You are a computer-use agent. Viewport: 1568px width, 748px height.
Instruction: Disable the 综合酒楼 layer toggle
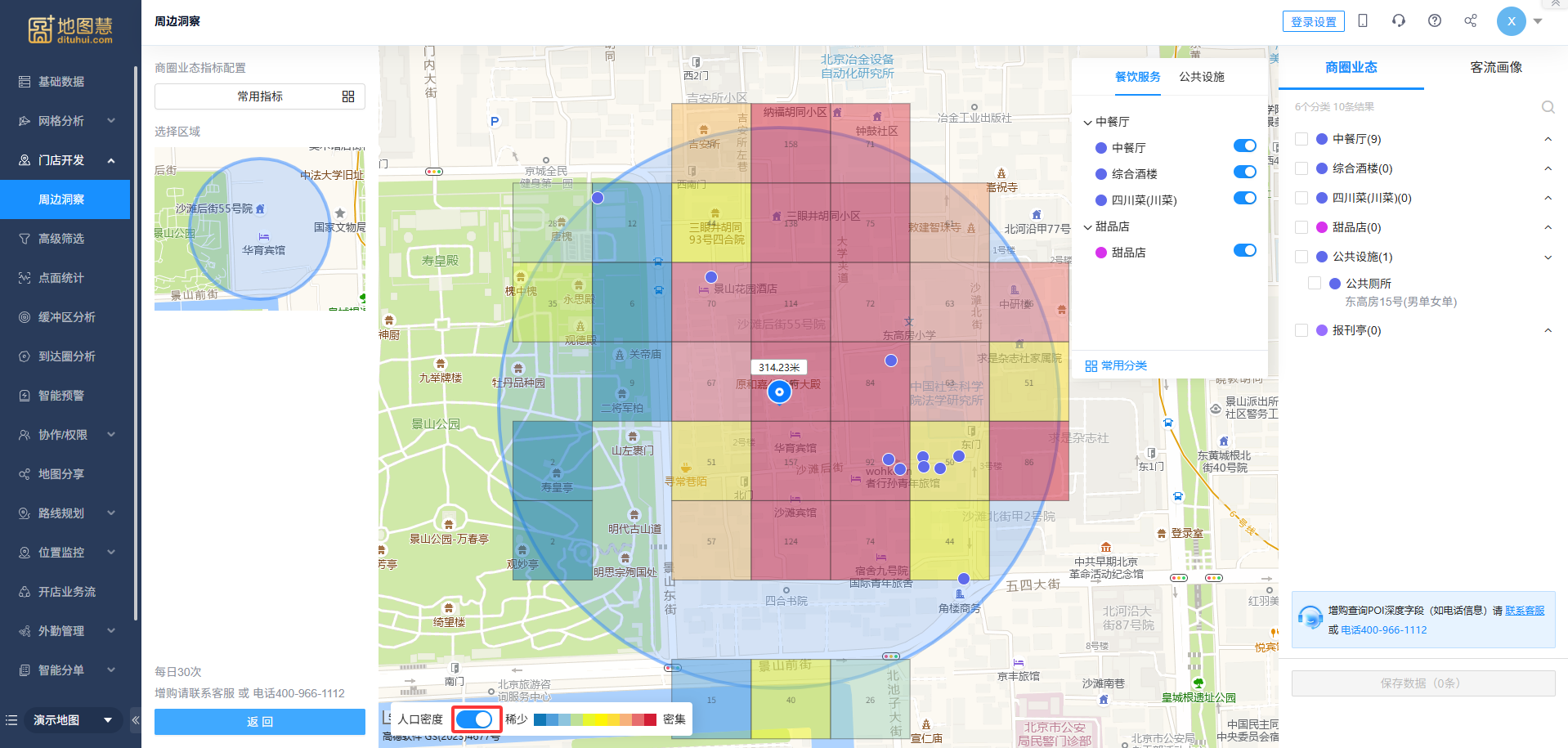coord(1244,172)
